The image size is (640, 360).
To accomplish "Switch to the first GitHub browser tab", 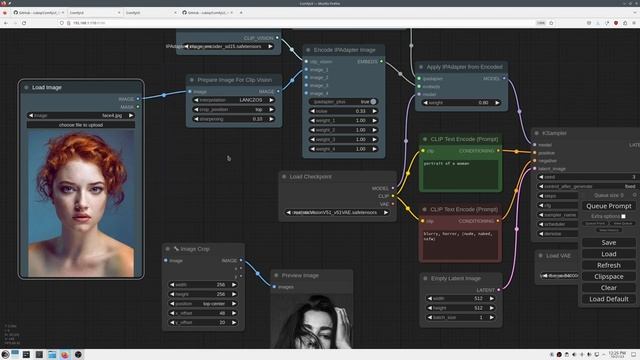I will 38,13.
